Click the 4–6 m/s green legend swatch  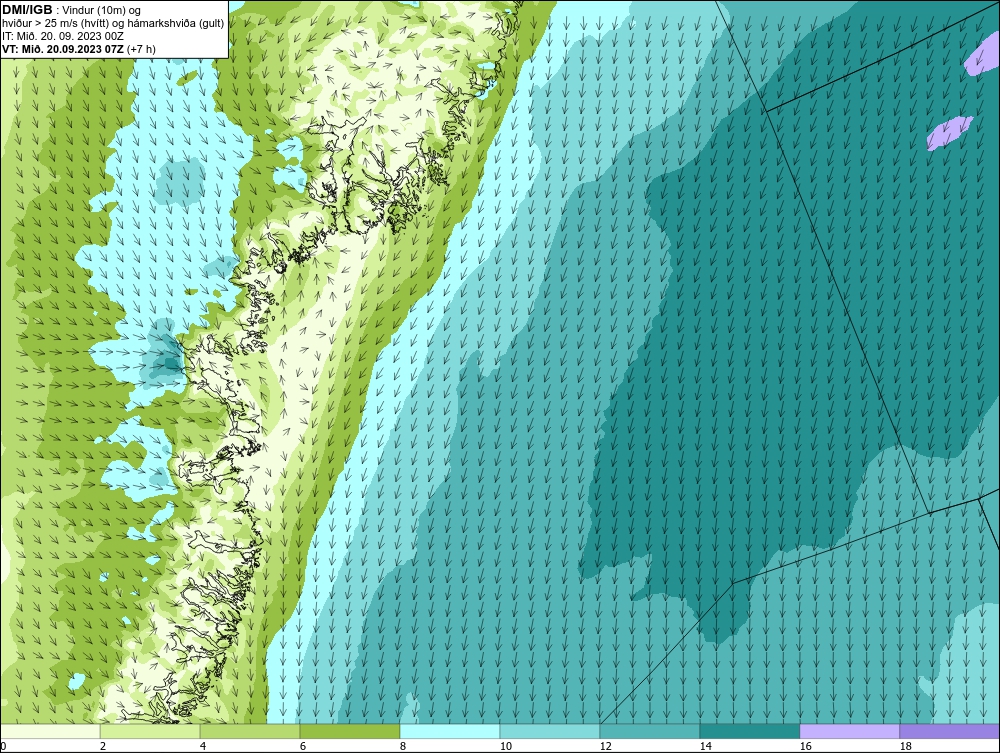(250, 731)
